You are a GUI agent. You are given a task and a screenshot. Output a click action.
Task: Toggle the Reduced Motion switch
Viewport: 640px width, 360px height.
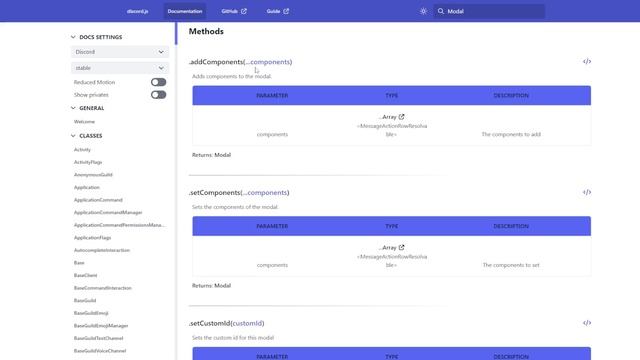158,82
